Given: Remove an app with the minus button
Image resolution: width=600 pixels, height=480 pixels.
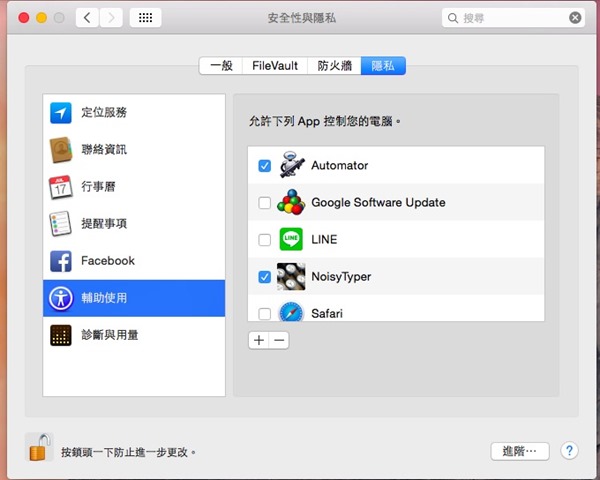Looking at the screenshot, I should [x=279, y=340].
